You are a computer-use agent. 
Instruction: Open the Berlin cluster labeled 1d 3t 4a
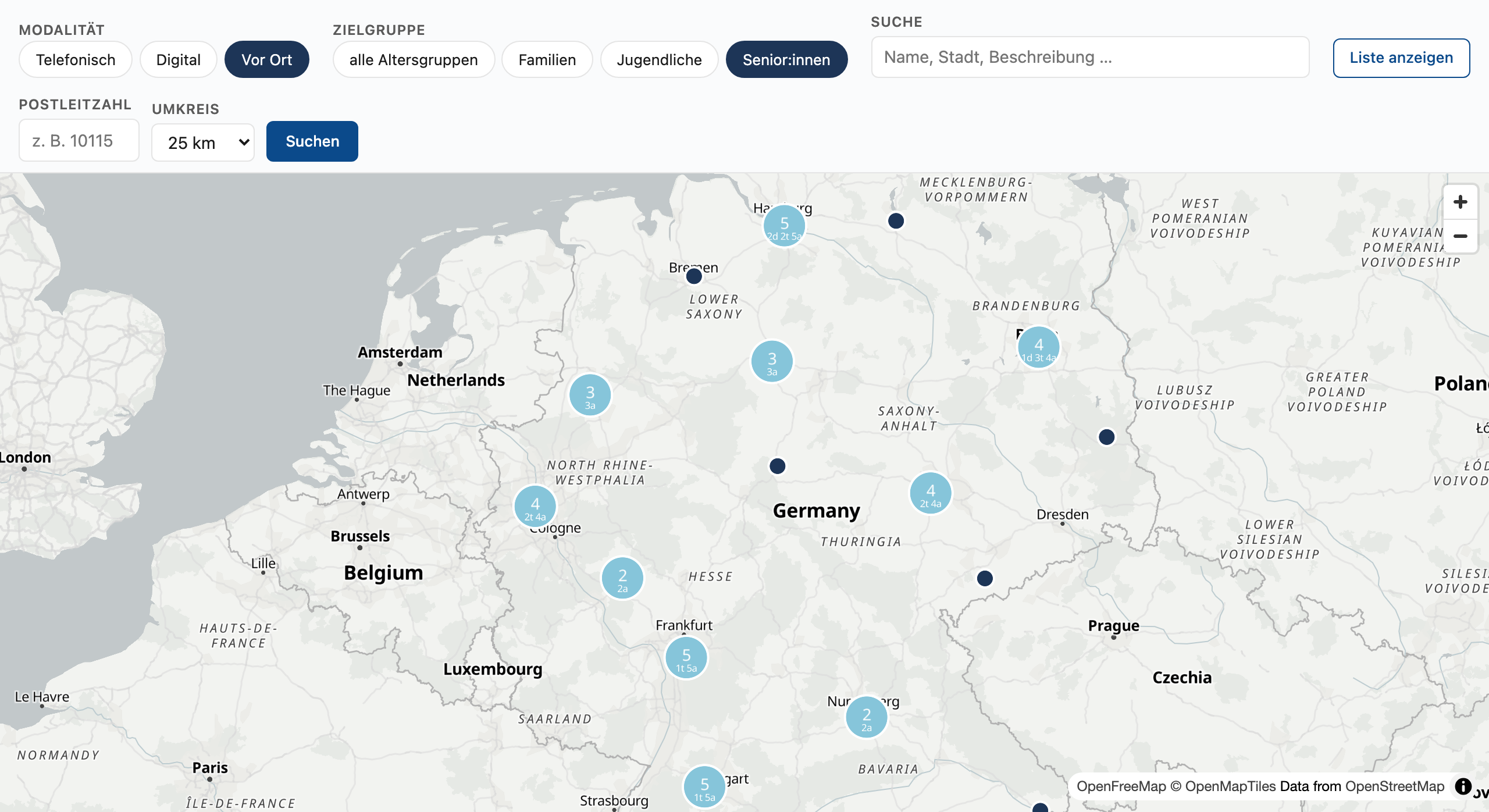1039,347
